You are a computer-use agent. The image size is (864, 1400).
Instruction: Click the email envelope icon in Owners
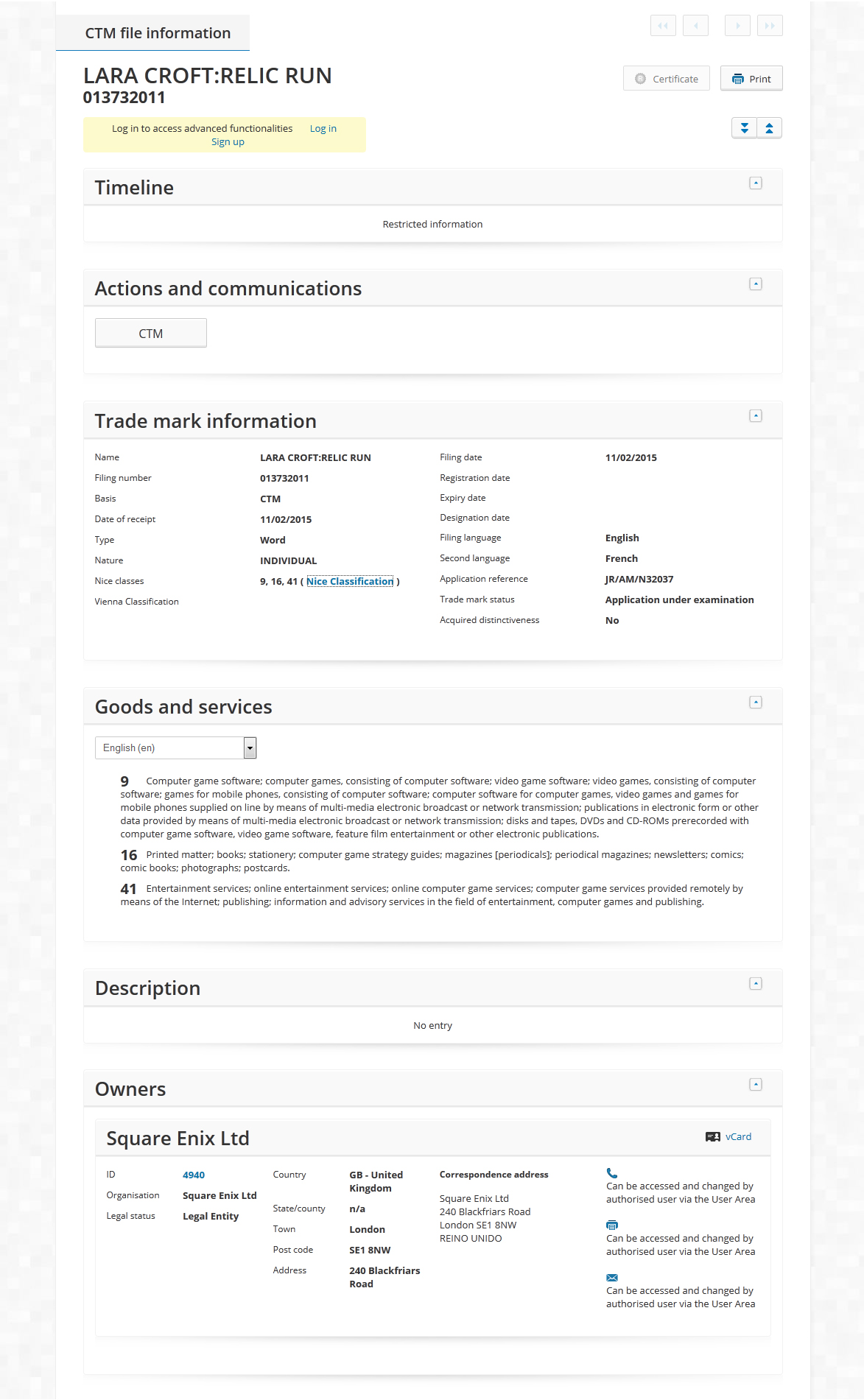tap(612, 1278)
